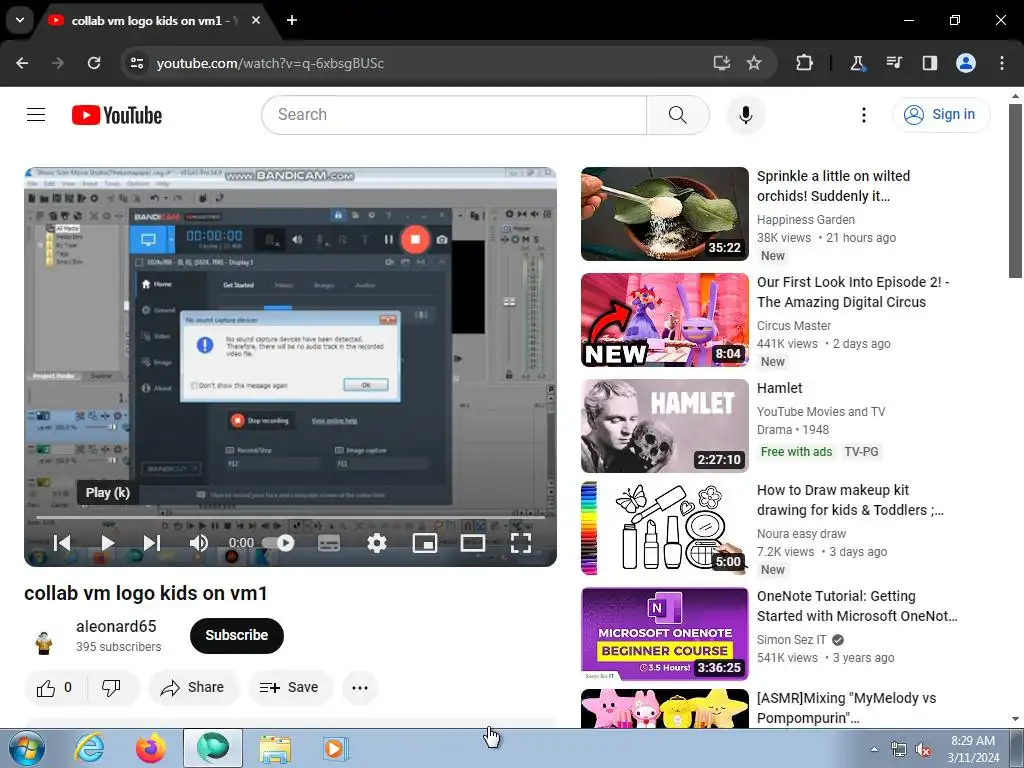The height and width of the screenshot is (768, 1024).
Task: Open aleonard65 channel name link
Action: pyautogui.click(x=116, y=626)
